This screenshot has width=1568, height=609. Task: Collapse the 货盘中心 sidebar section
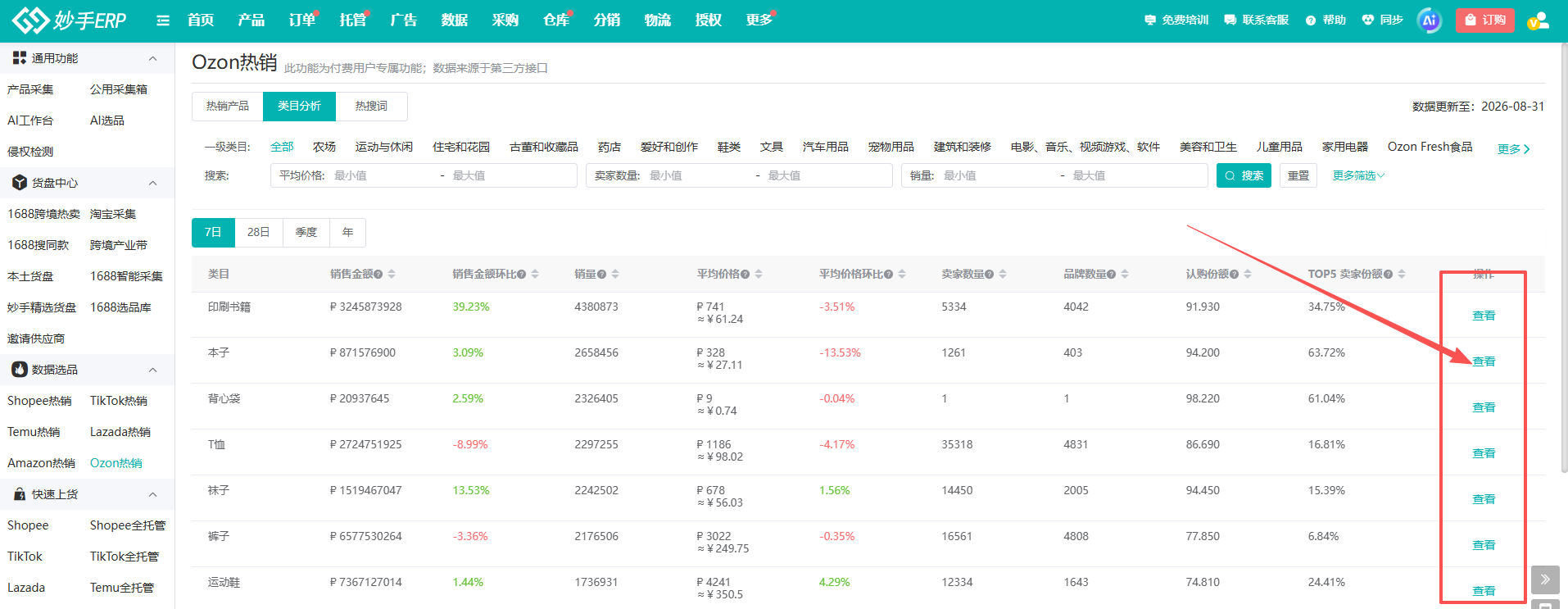pyautogui.click(x=152, y=183)
